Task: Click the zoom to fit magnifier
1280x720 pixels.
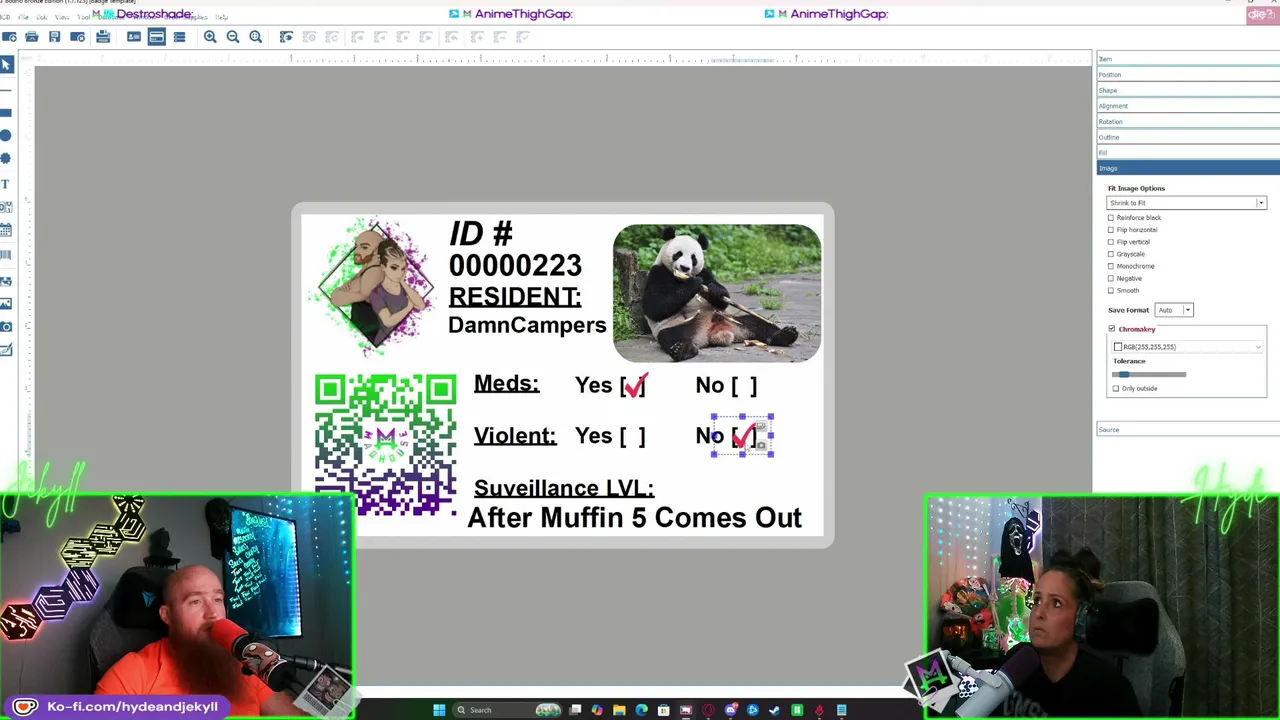Action: pos(256,37)
